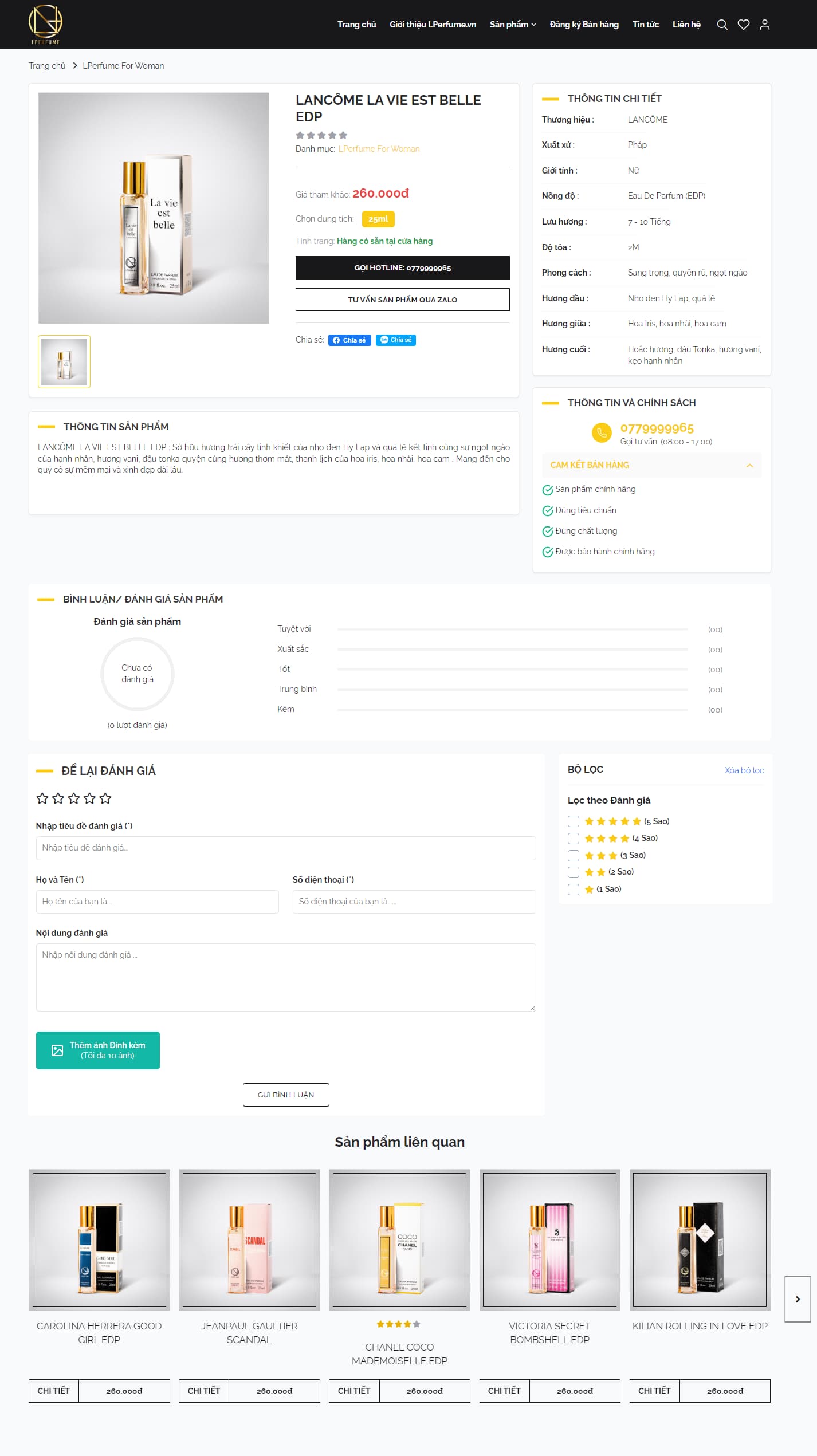Select the 25ml volume option
817x1456 pixels.
pos(378,219)
